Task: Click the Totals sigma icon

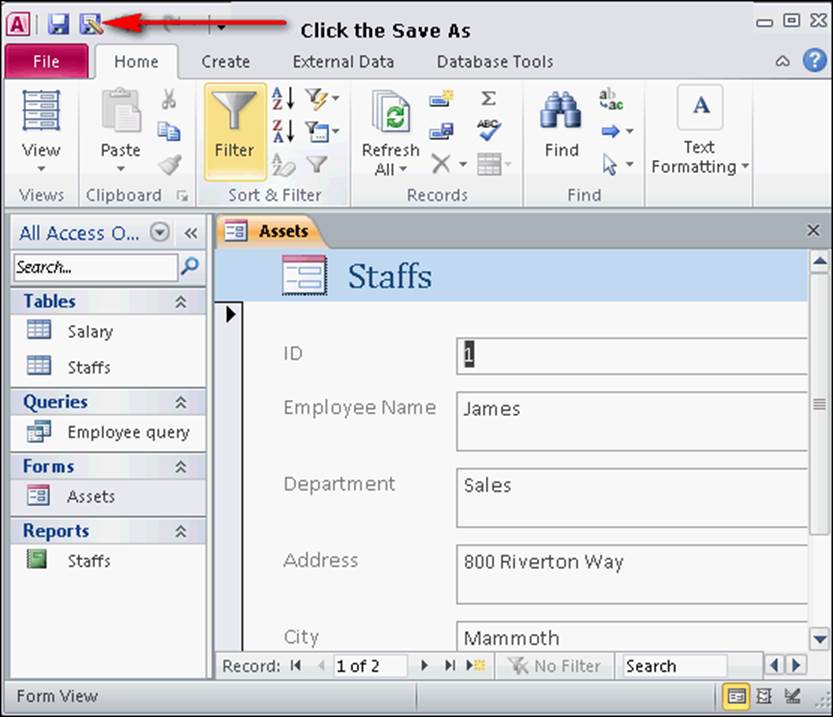Action: [x=488, y=98]
